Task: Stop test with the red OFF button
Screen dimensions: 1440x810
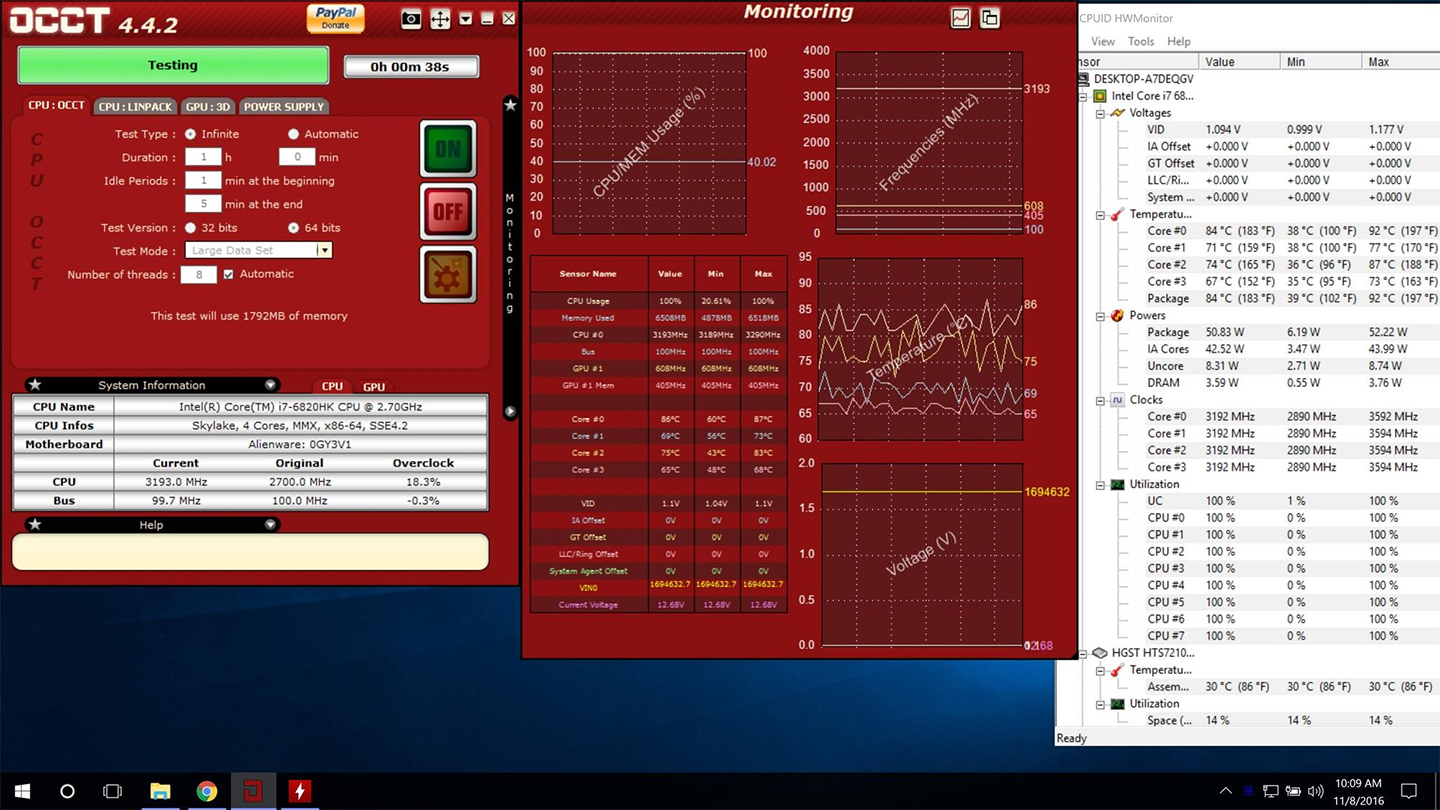Action: pyautogui.click(x=448, y=211)
